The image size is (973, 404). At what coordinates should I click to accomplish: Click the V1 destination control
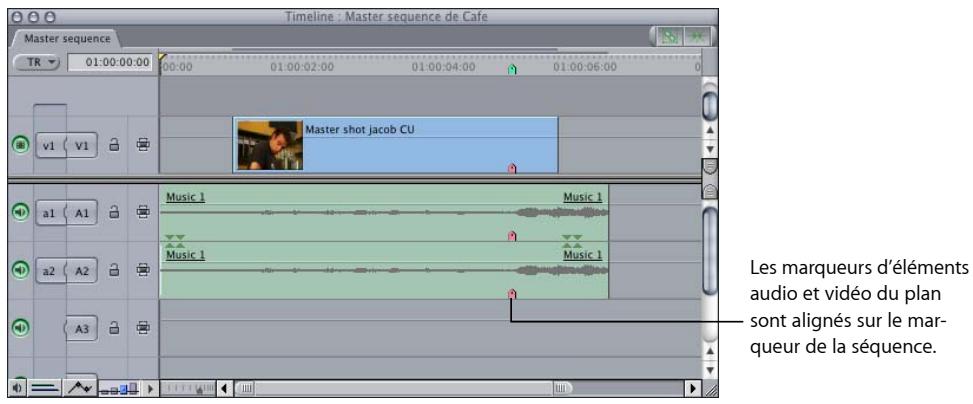point(82,146)
